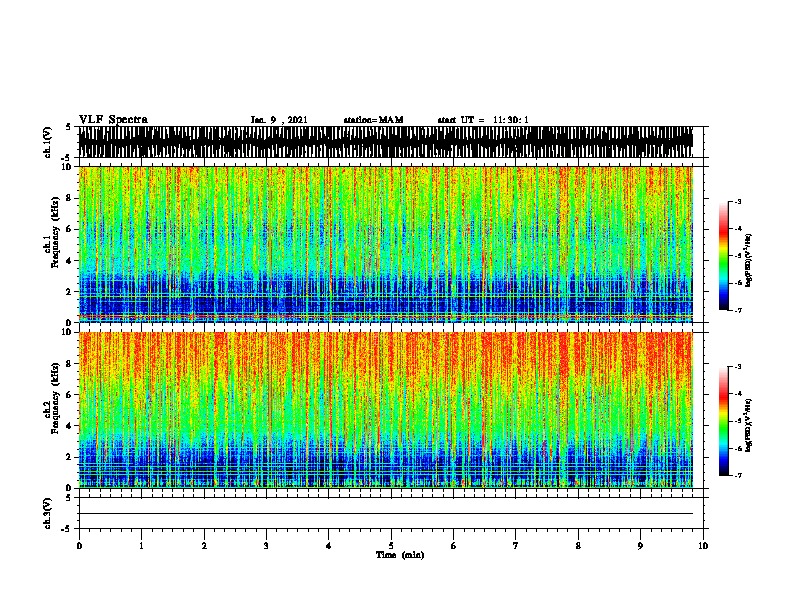Screen dimensions: 792x612
Task: Click ch.2 frequency axis tick "4"
Action: tap(69, 426)
